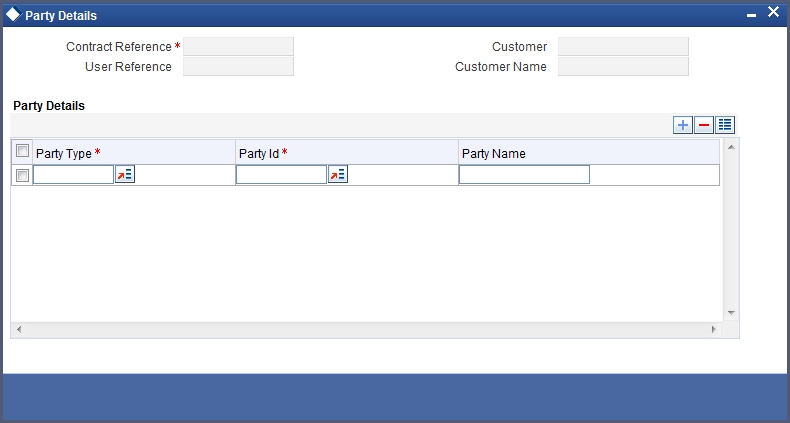790x423 pixels.
Task: Close the Party Details window
Action: pyautogui.click(x=773, y=12)
